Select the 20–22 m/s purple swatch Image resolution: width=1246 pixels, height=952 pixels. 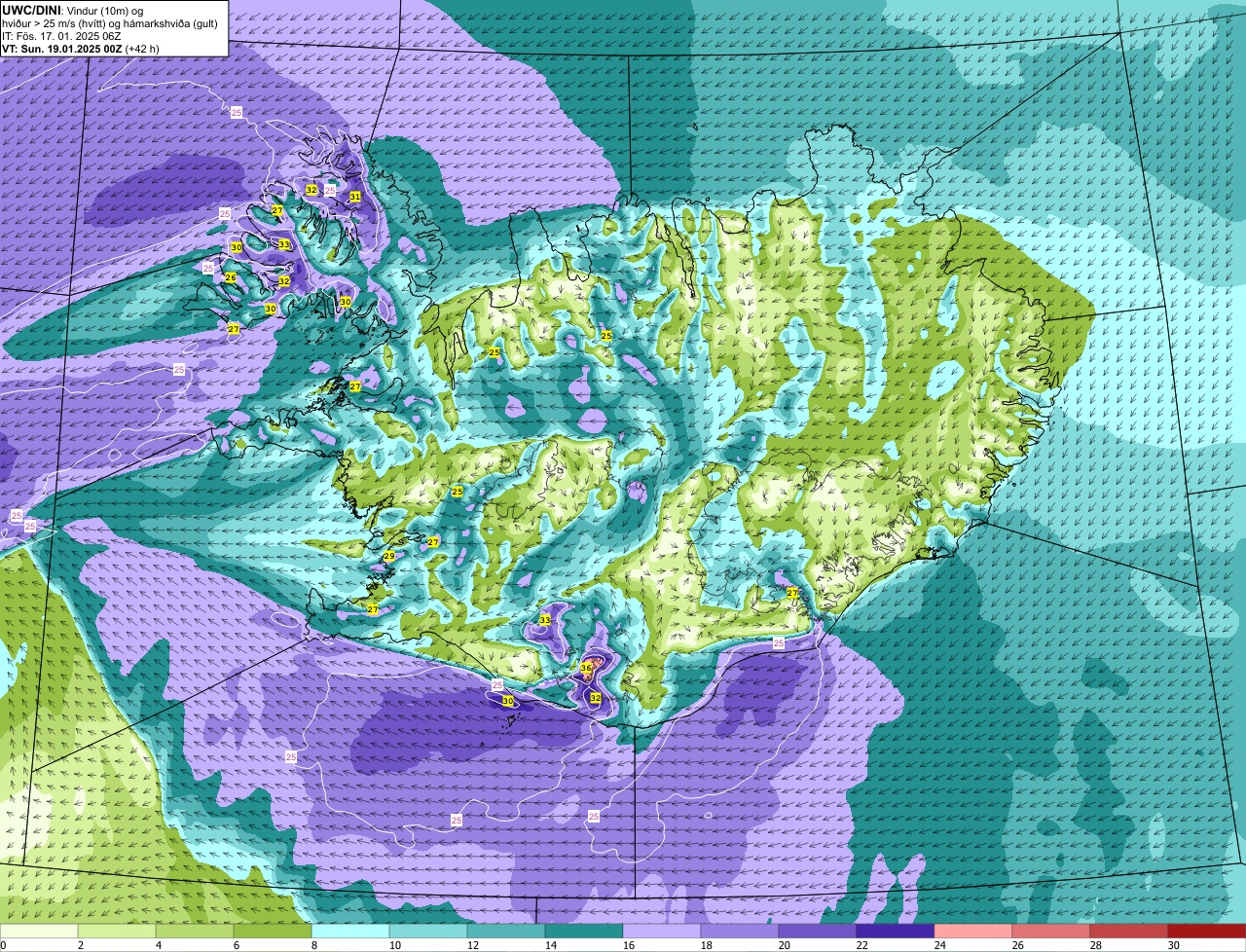[x=818, y=931]
